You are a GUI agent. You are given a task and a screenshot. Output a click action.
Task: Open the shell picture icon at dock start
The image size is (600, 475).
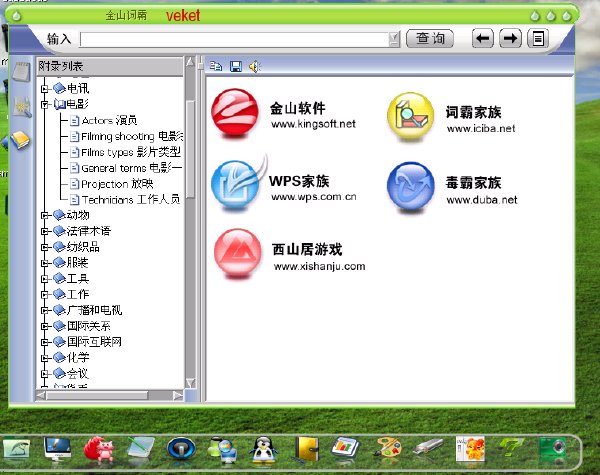[x=16, y=448]
